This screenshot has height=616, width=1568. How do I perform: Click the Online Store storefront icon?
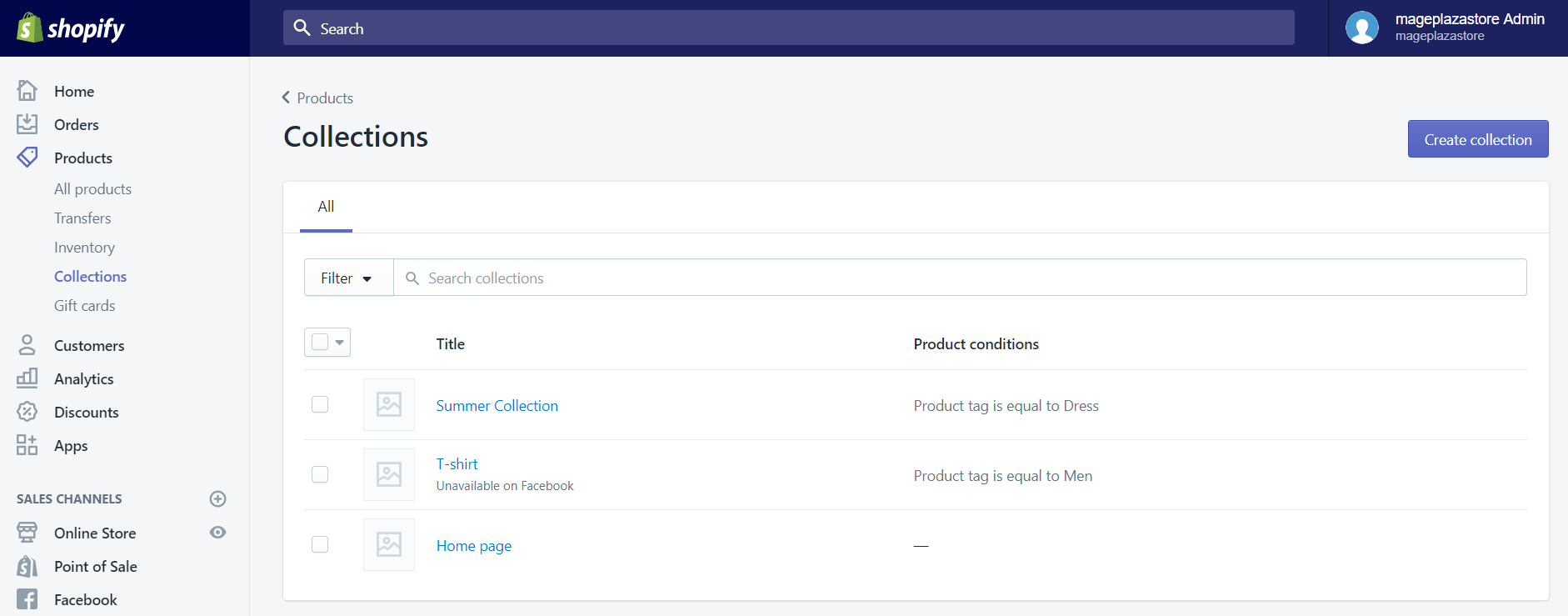(27, 533)
